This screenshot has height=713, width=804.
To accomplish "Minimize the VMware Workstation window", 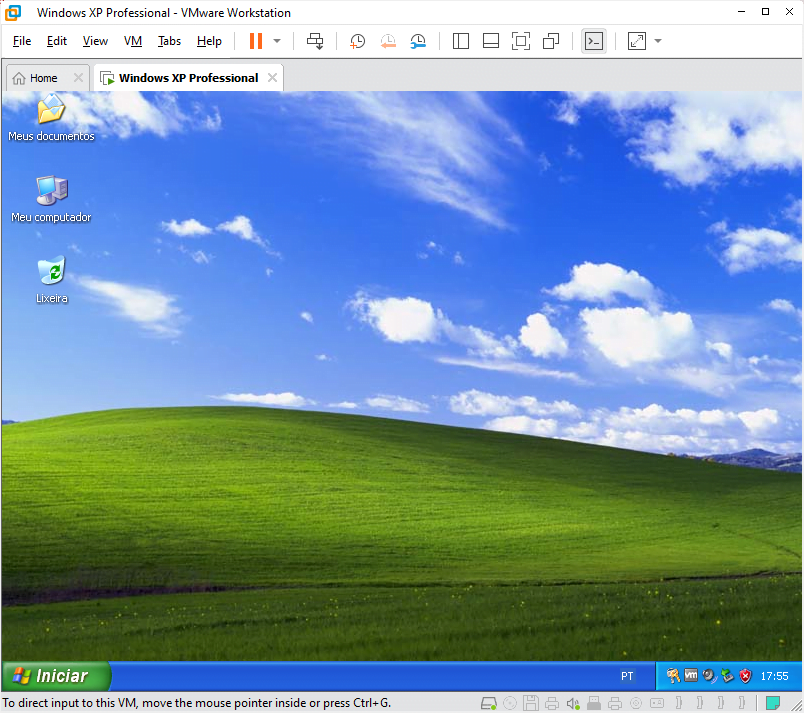I will [x=741, y=12].
